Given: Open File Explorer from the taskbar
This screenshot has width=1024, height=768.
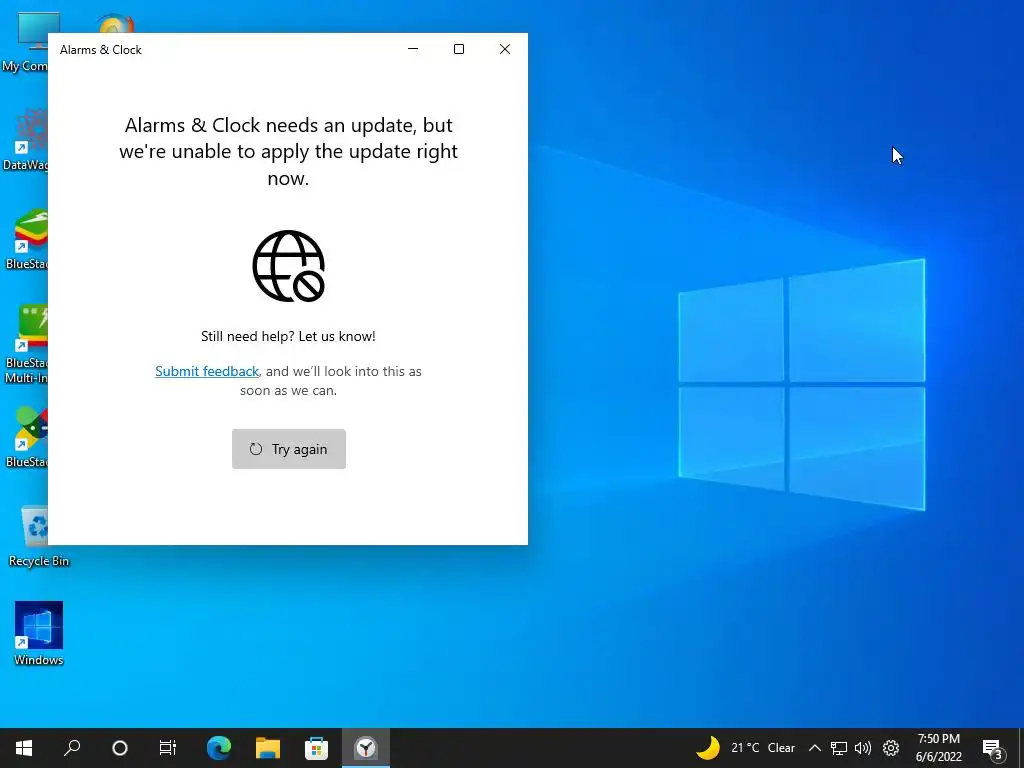Looking at the screenshot, I should coord(268,748).
